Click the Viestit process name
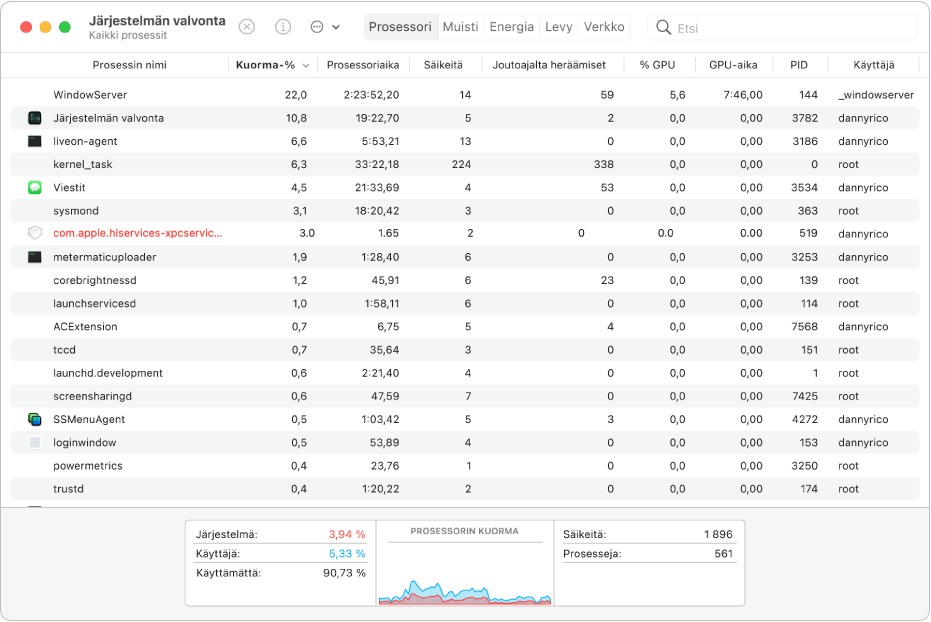Viewport: 931px width, 622px height. pyautogui.click(x=69, y=188)
